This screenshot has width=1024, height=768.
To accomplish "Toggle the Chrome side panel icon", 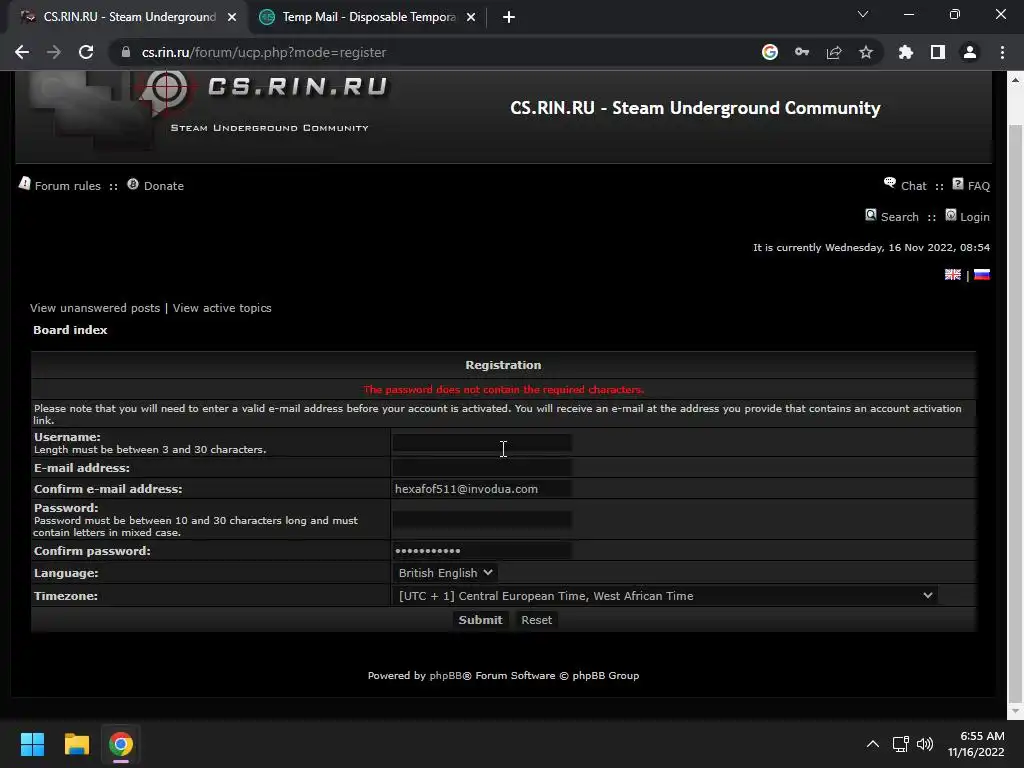I will (x=938, y=52).
